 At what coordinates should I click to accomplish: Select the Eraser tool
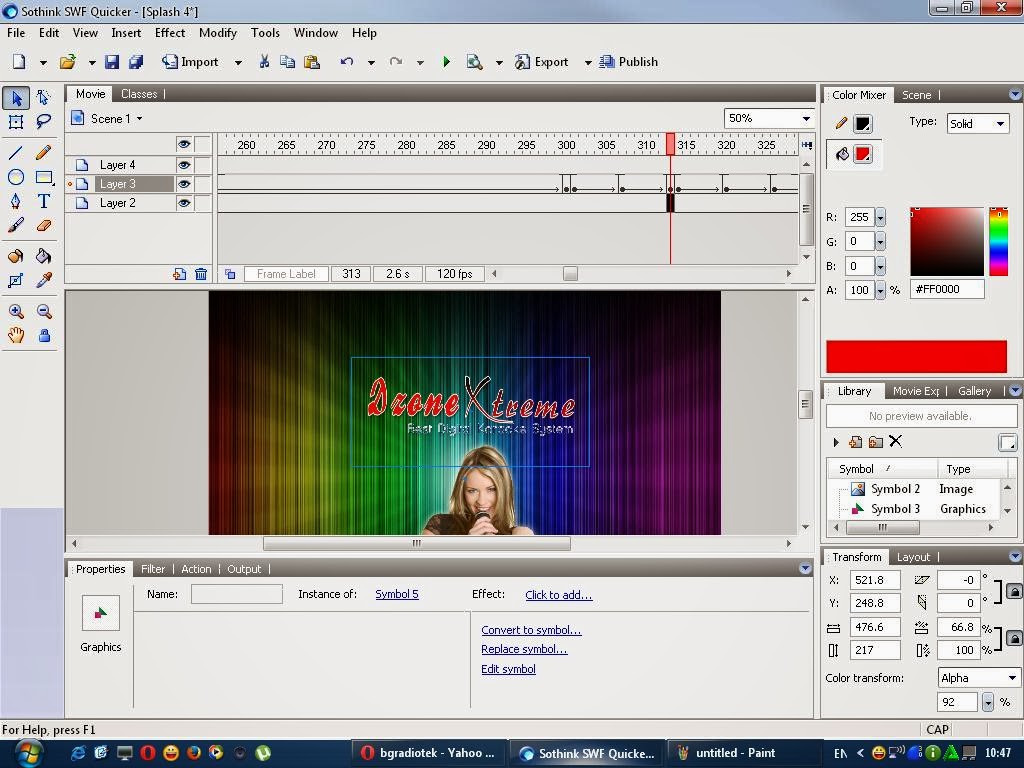click(44, 226)
